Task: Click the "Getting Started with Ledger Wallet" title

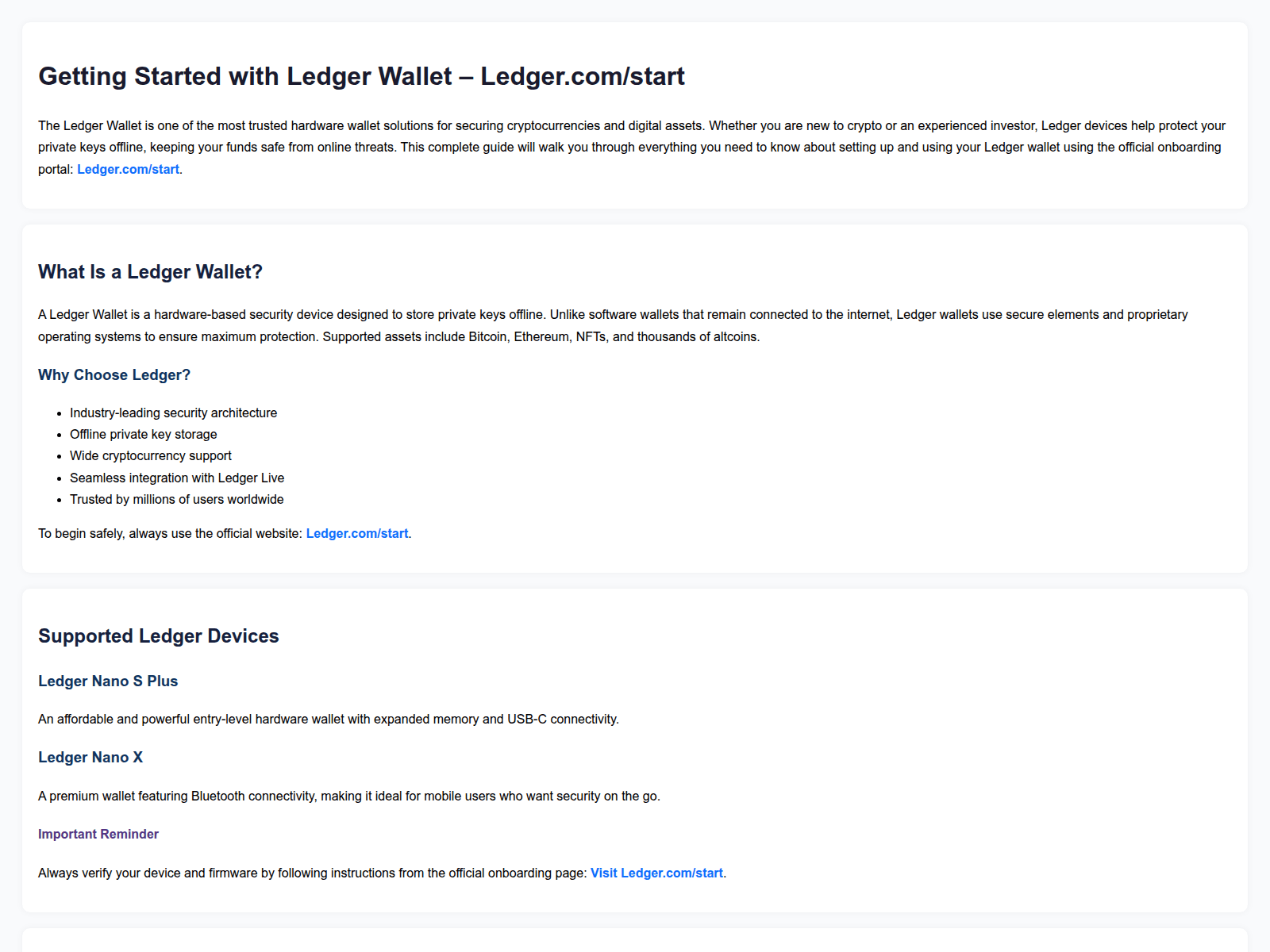Action: pos(361,76)
